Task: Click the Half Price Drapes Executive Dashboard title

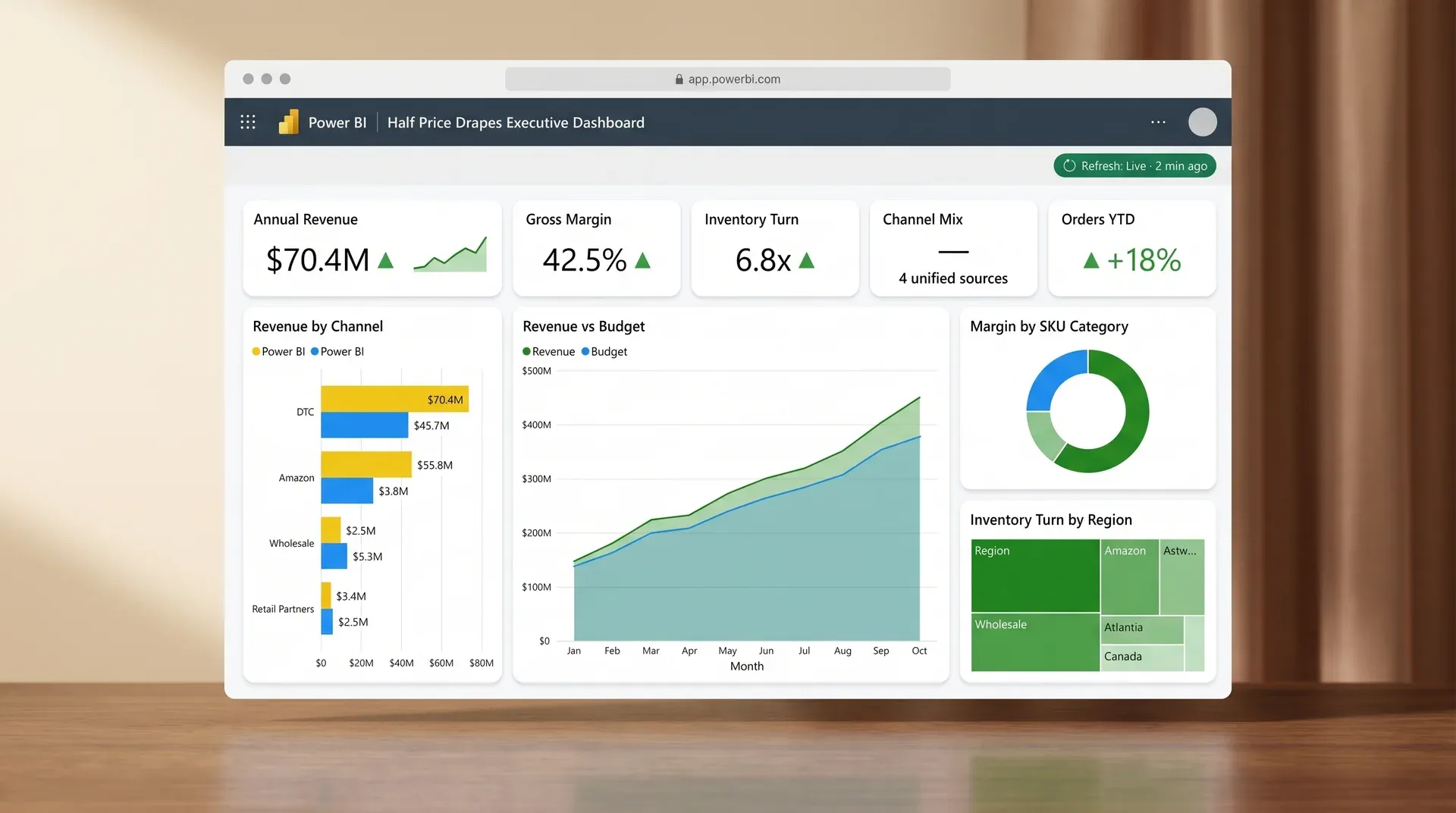Action: tap(516, 123)
